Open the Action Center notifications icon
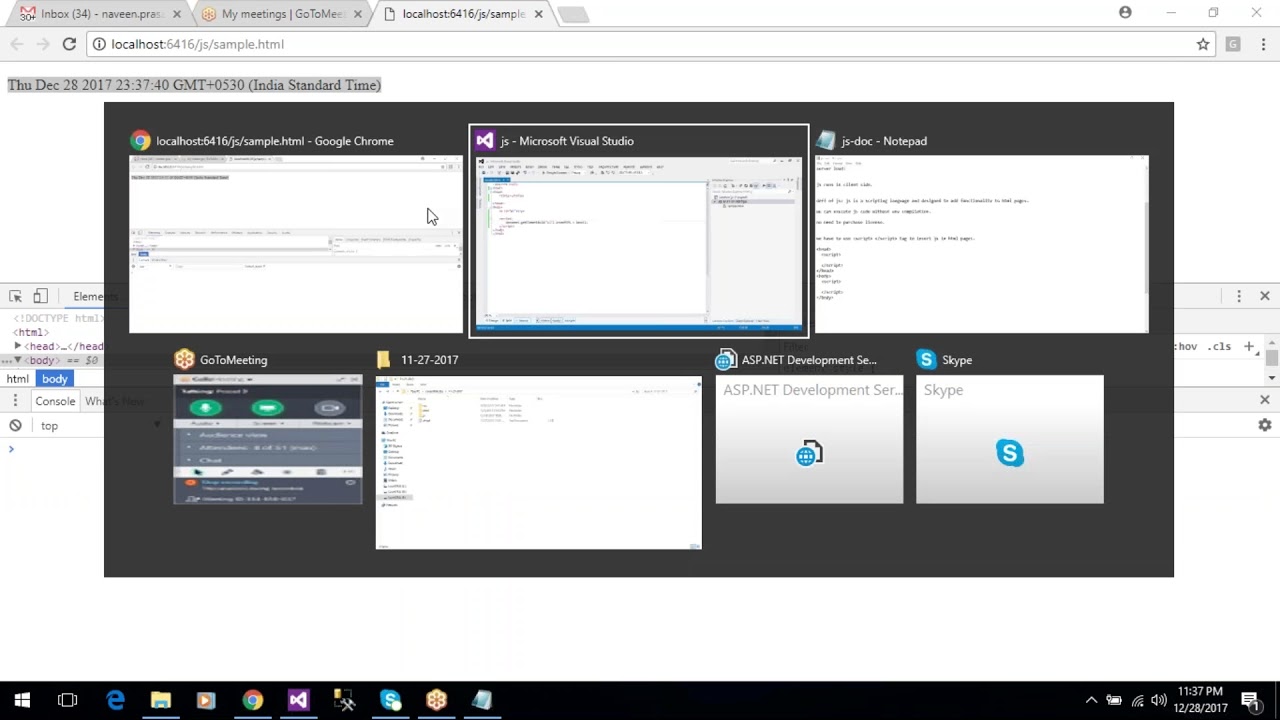This screenshot has width=1280, height=720. click(x=1249, y=700)
